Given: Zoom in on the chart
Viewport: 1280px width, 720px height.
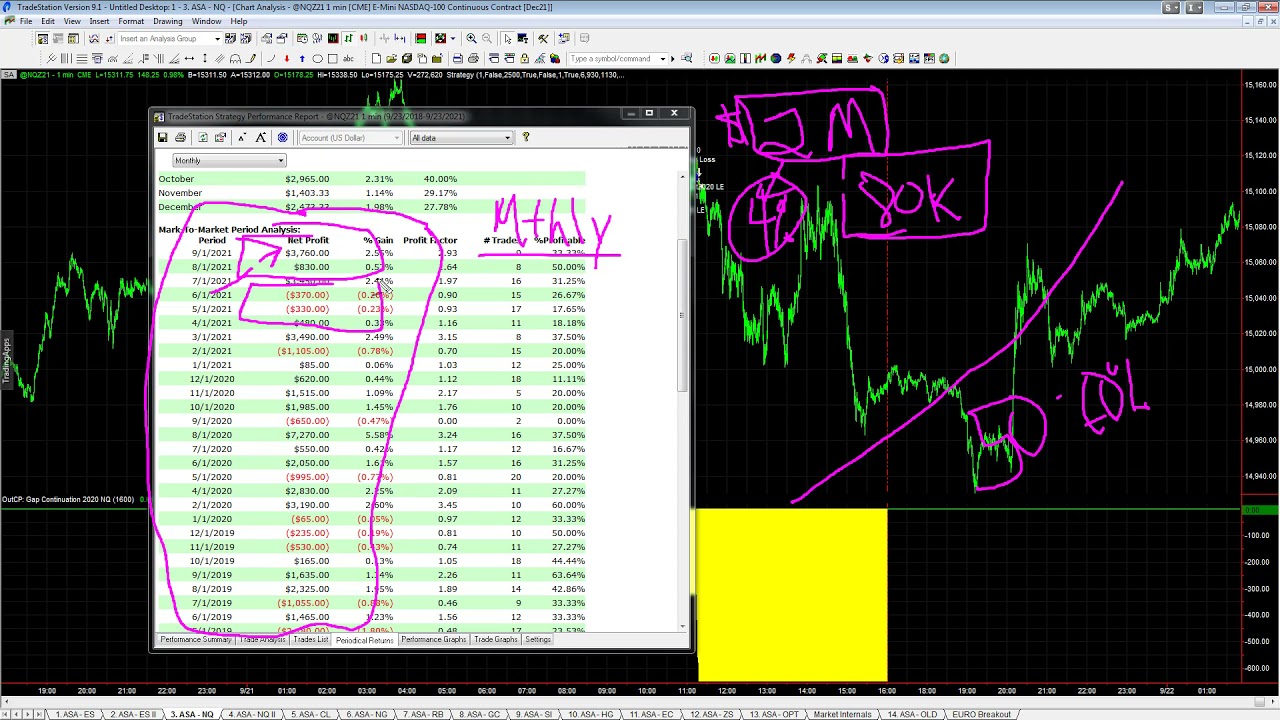Looking at the screenshot, I should click(471, 39).
